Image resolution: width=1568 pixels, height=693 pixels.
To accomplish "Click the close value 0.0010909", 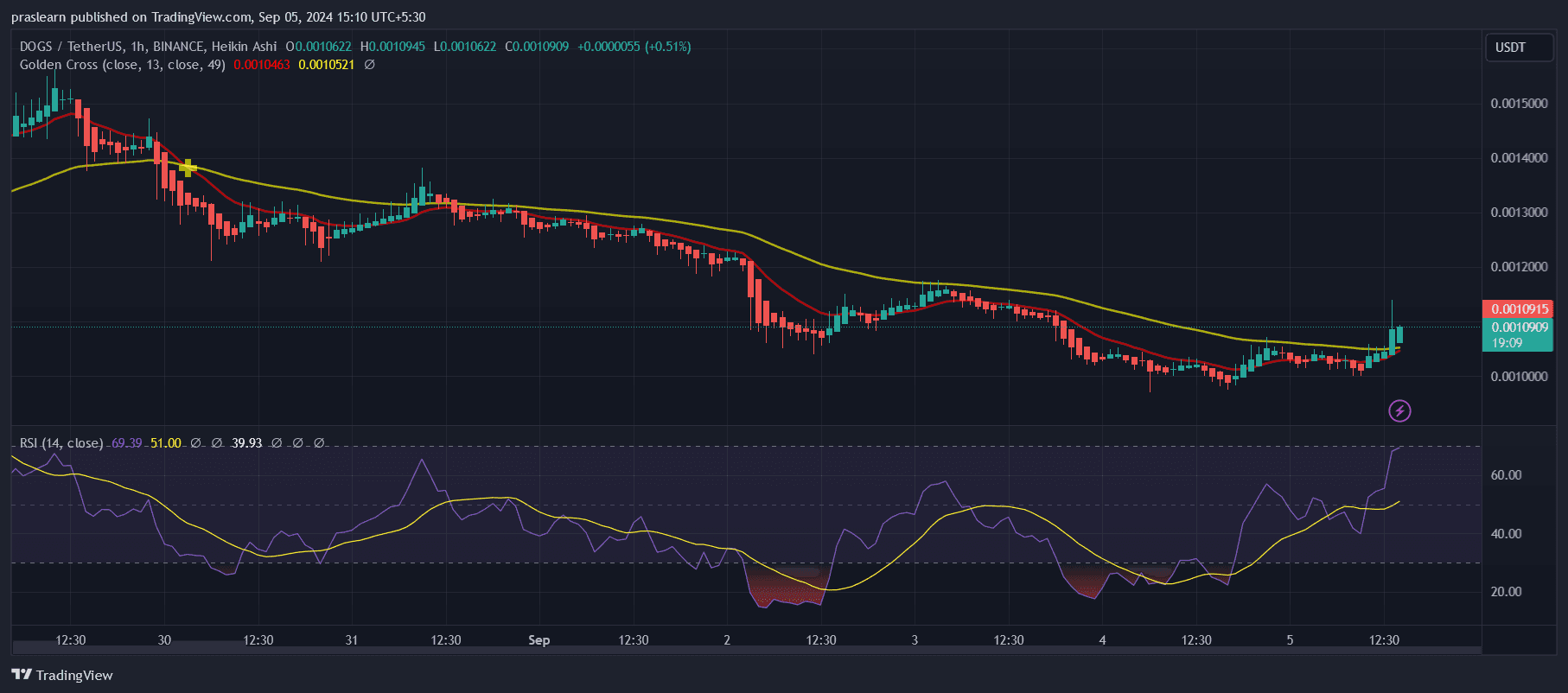I will 541,47.
